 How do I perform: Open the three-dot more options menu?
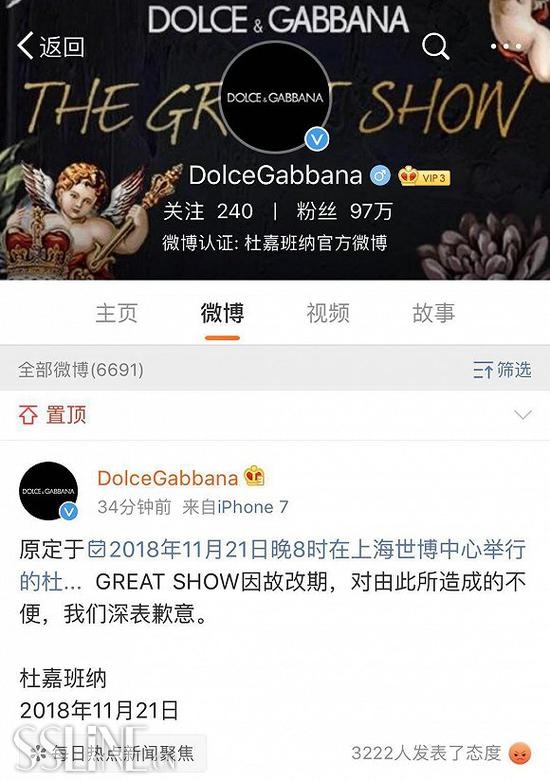pos(506,47)
